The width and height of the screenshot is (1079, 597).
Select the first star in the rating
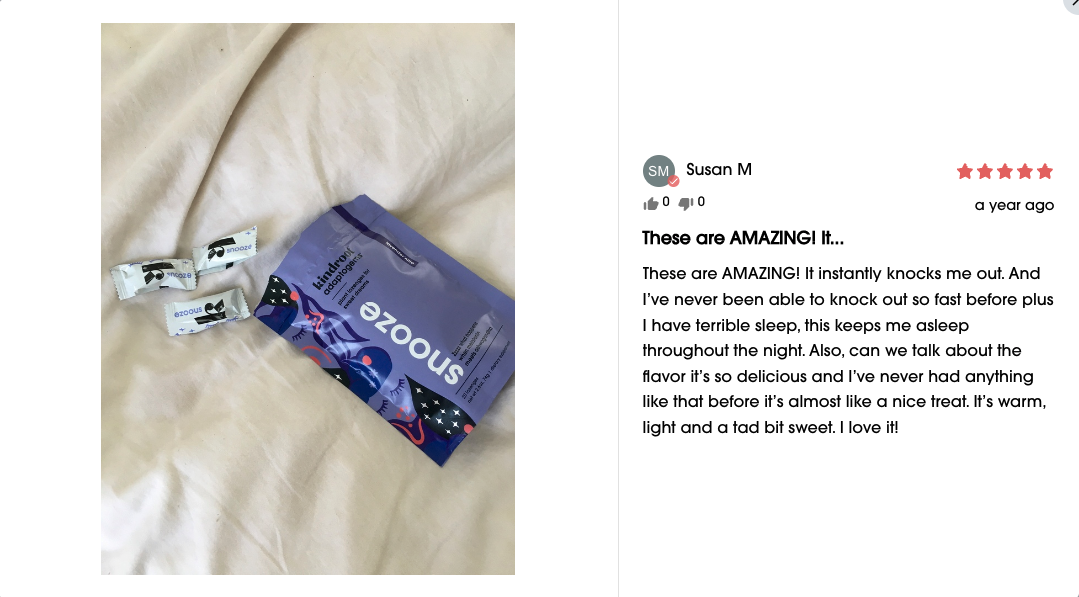(x=965, y=171)
